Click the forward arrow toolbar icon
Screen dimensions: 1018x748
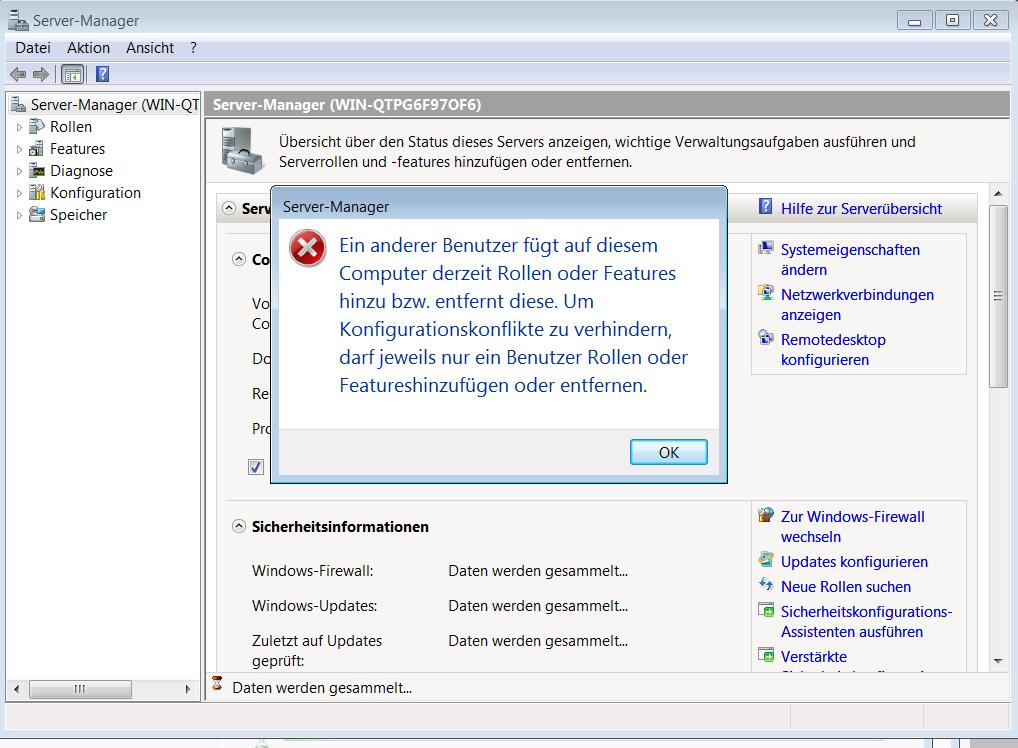tap(41, 74)
